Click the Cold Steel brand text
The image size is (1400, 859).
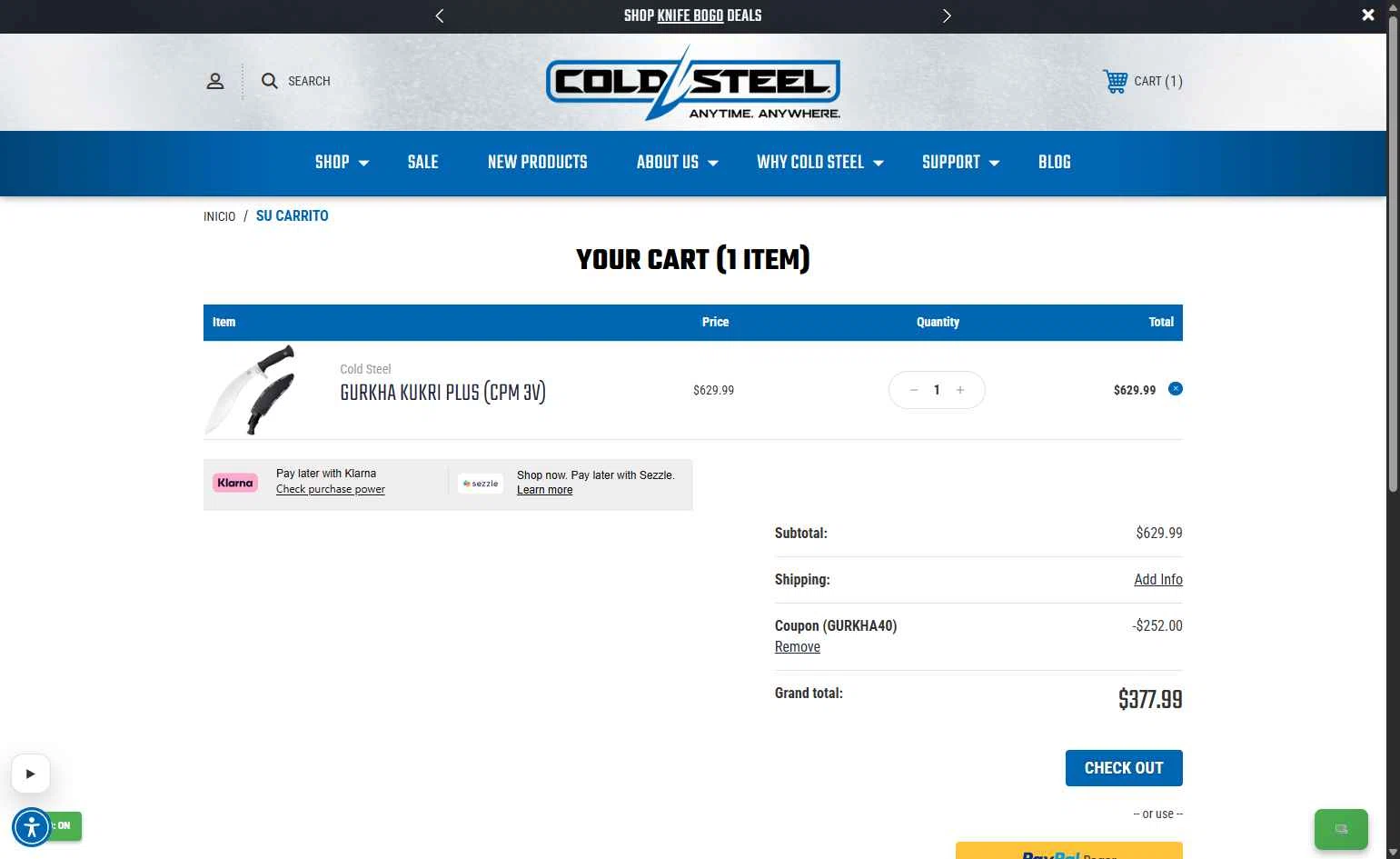point(365,369)
